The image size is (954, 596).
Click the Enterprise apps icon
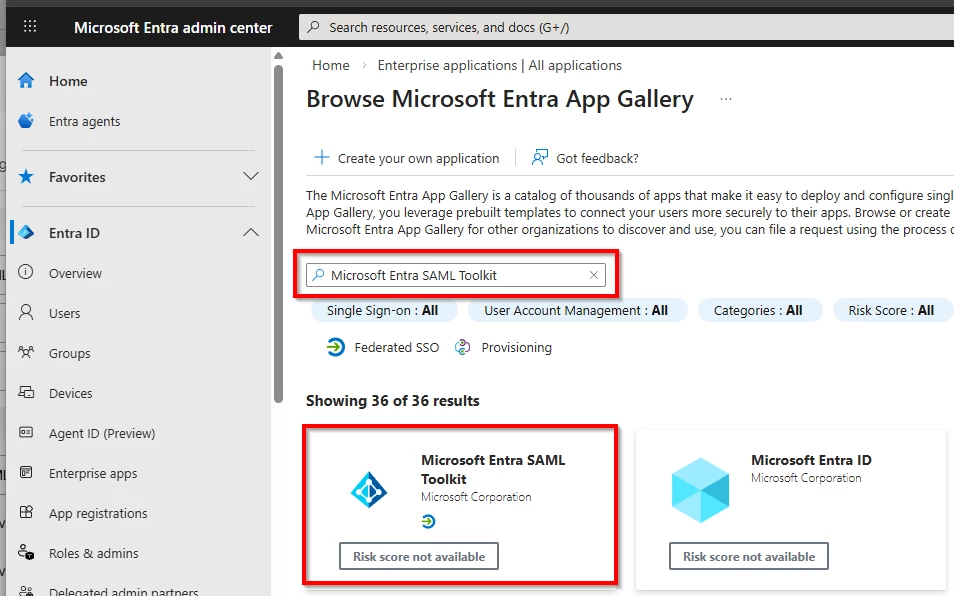coord(26,473)
